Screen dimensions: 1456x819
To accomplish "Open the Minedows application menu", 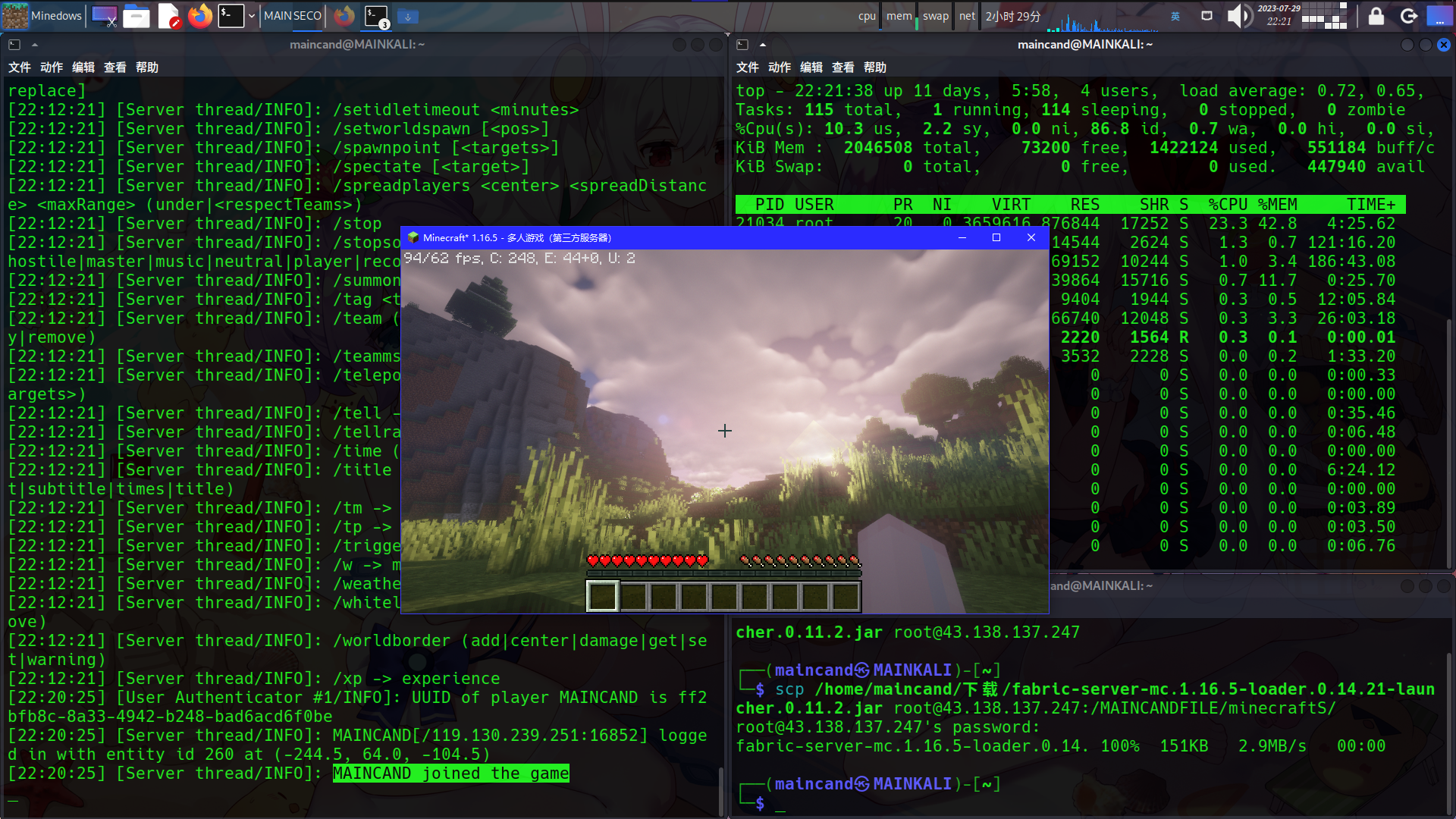I will pyautogui.click(x=42, y=15).
